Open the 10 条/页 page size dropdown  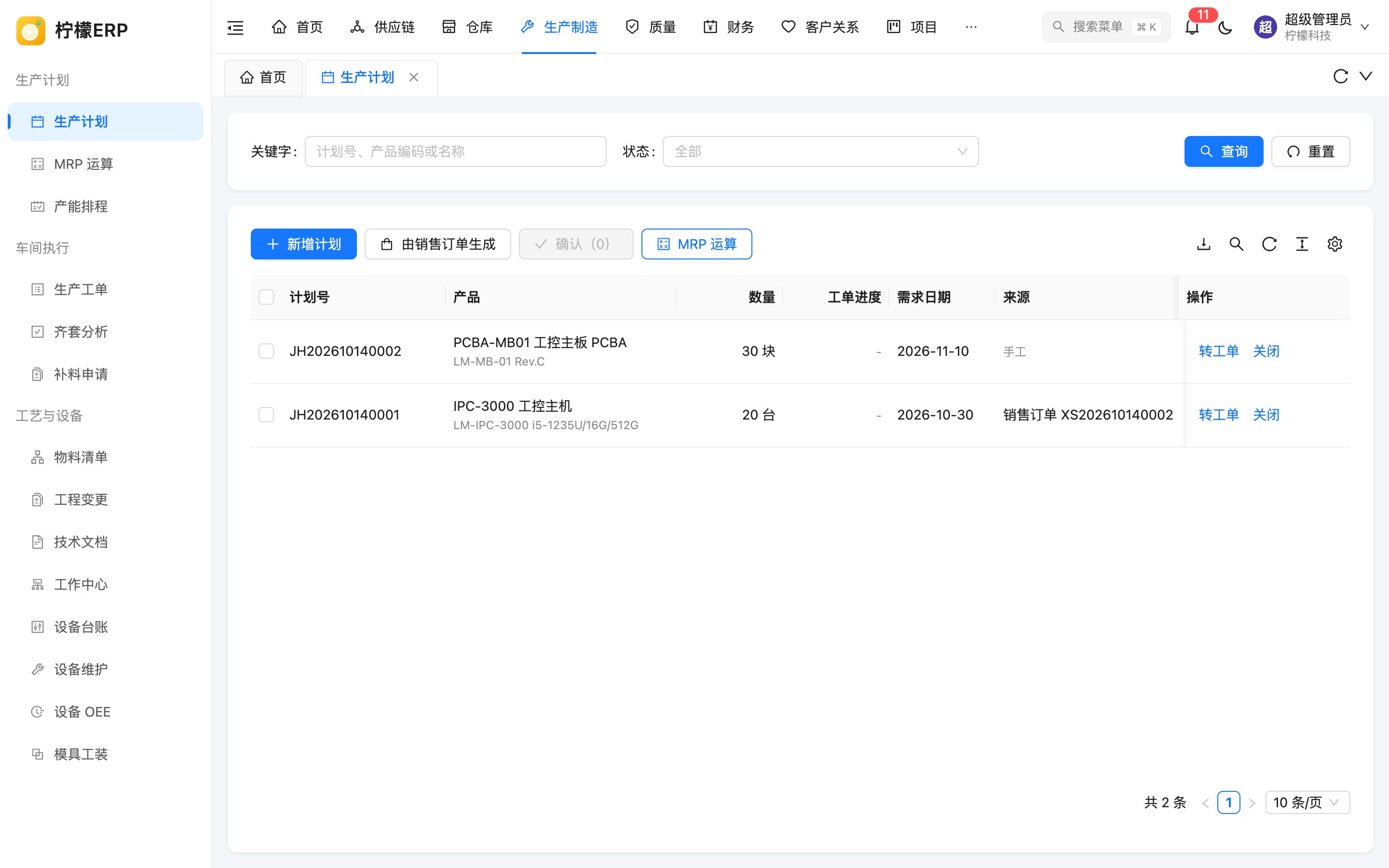pos(1307,802)
